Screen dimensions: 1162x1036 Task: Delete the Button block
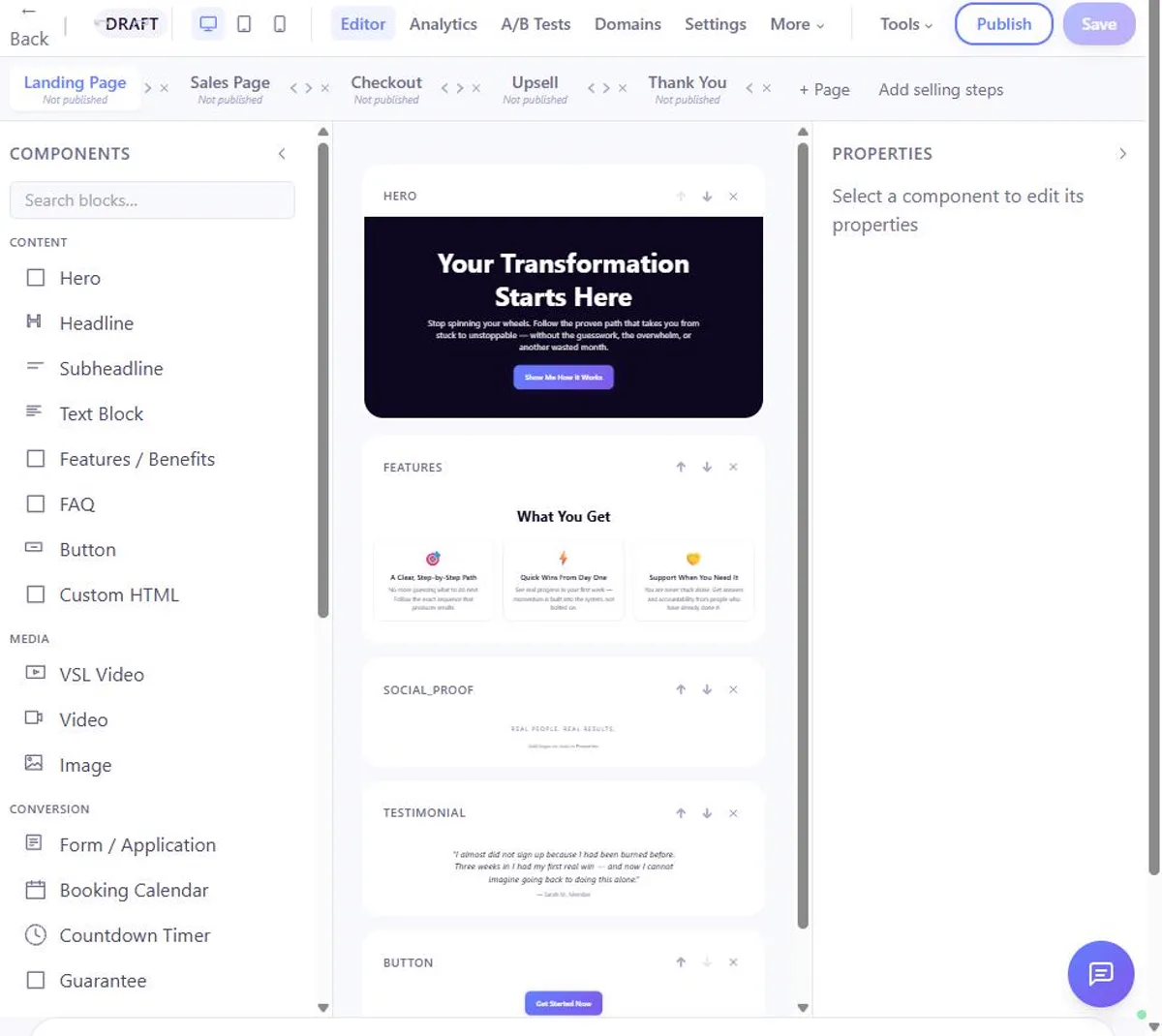tap(733, 962)
